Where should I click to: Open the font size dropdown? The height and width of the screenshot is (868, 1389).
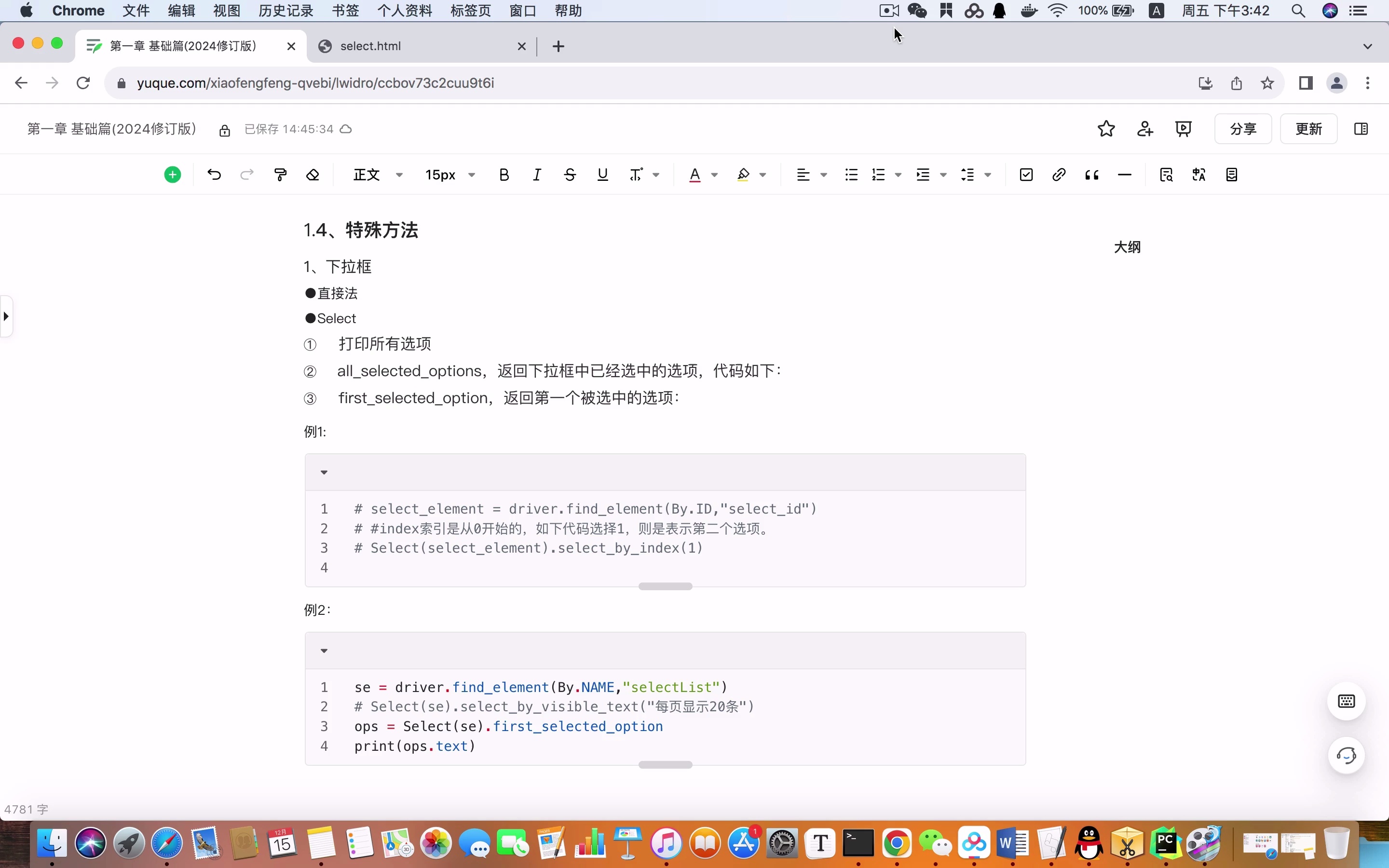pos(449,175)
